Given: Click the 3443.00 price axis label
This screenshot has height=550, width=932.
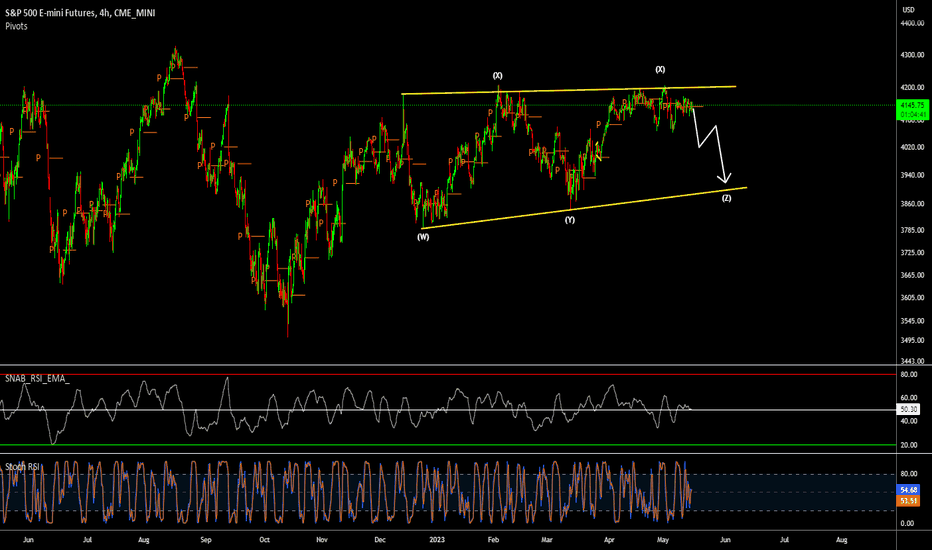Looking at the screenshot, I should pos(912,360).
